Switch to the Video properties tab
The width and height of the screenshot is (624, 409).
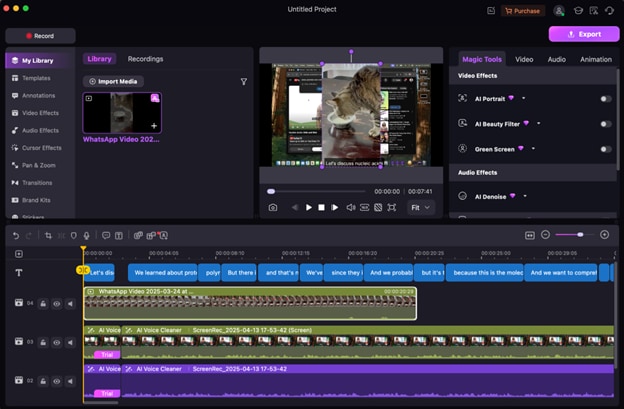tap(524, 59)
